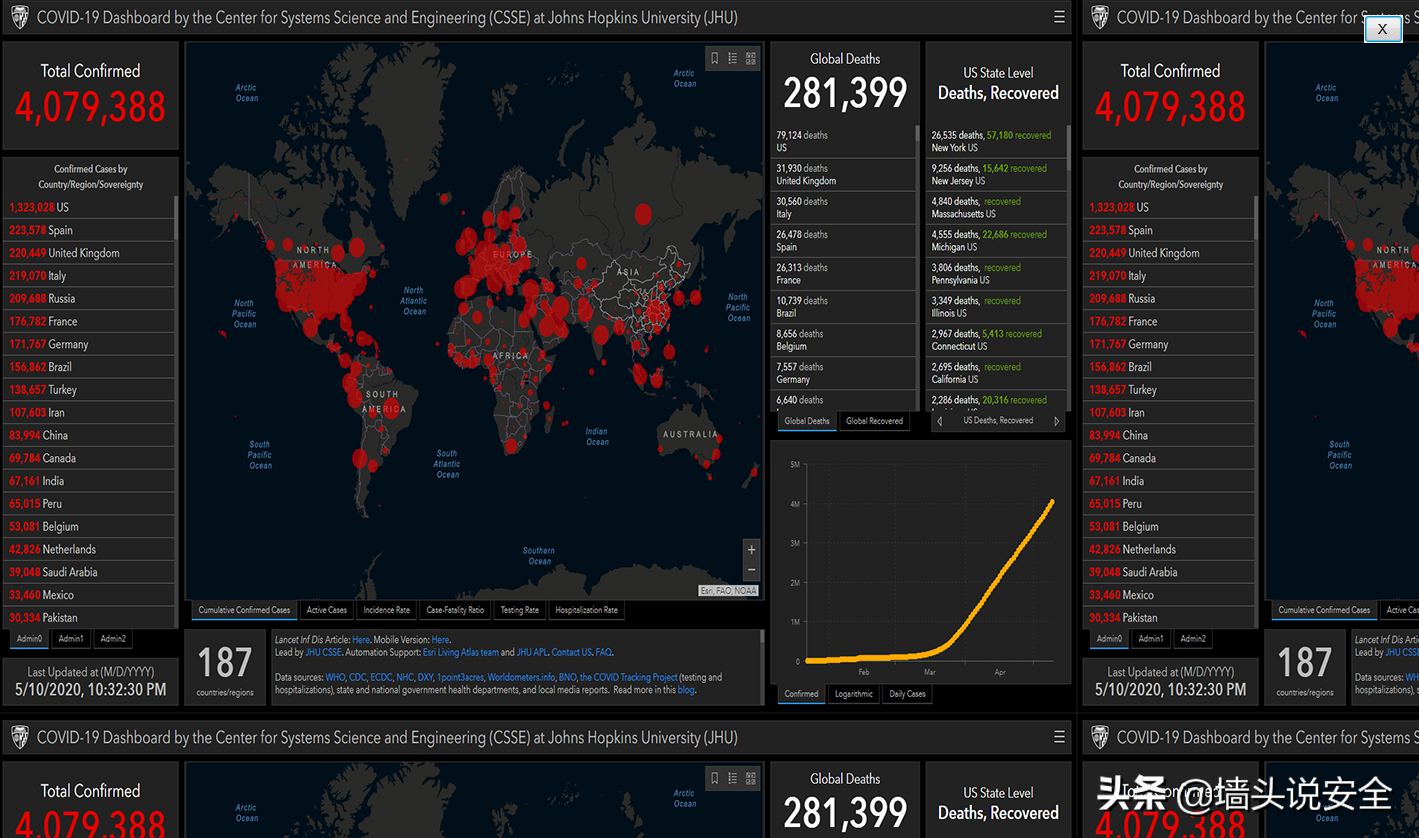Open hamburger menu in the bottom-left dashboard header
Viewport: 1419px width, 838px height.
1059,737
